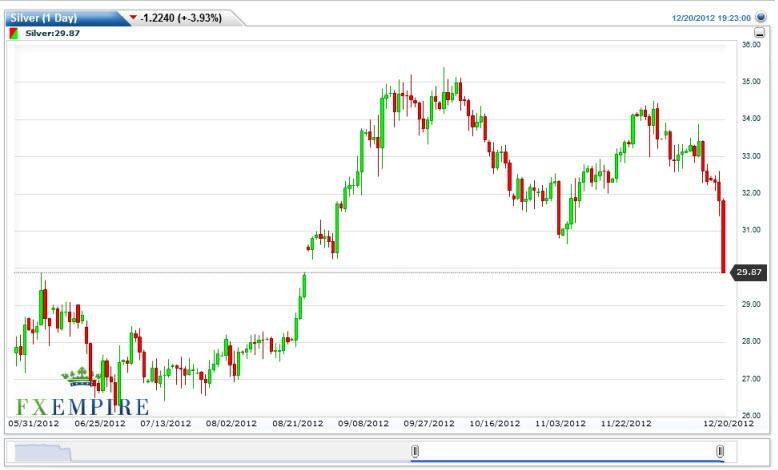Click the 09/27/2012 date label on x-axis
This screenshot has height=470, width=778.
(430, 423)
